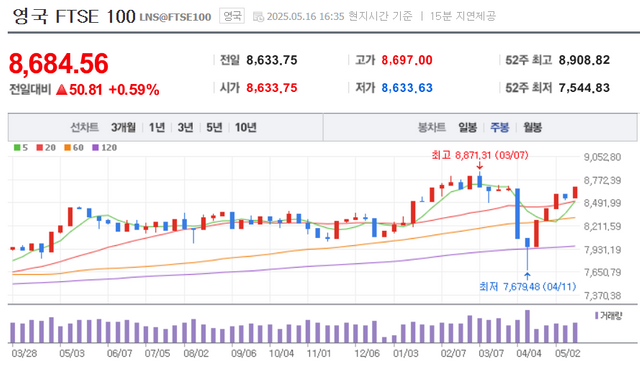Click the 01/03 x-axis date label
Screen dimensions: 640x369
406,353
